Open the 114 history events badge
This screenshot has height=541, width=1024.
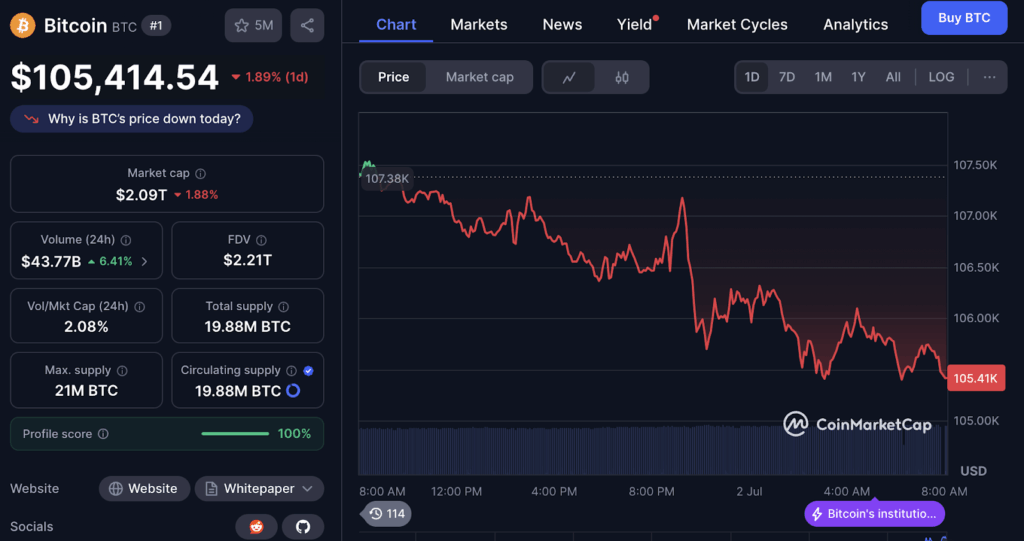click(x=385, y=514)
